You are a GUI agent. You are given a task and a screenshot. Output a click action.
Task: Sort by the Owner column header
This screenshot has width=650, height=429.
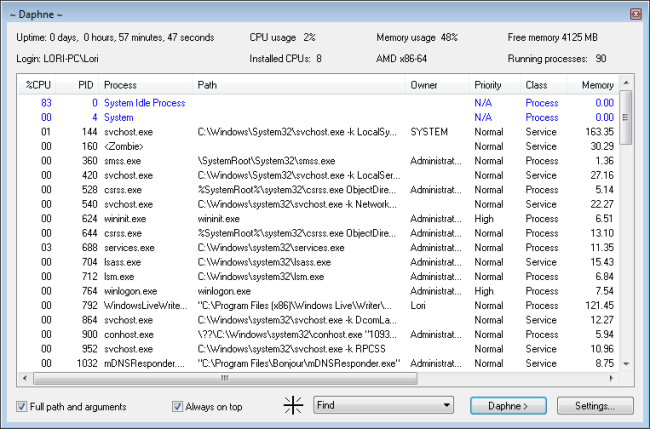click(437, 85)
